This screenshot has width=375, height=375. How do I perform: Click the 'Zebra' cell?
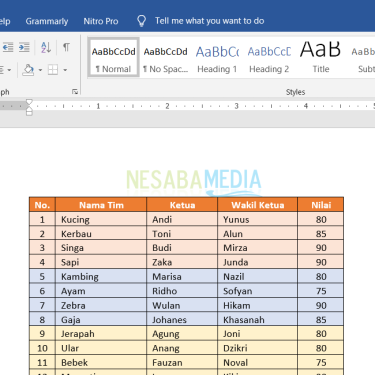[x=101, y=305]
